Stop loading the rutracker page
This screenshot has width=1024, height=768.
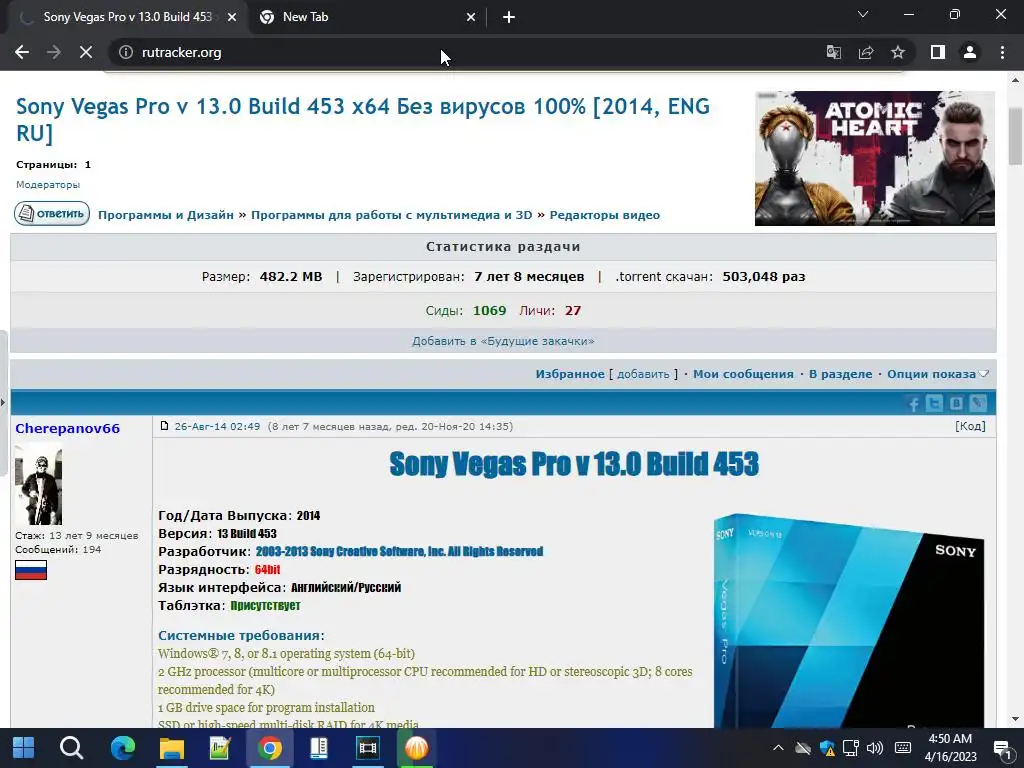[86, 52]
